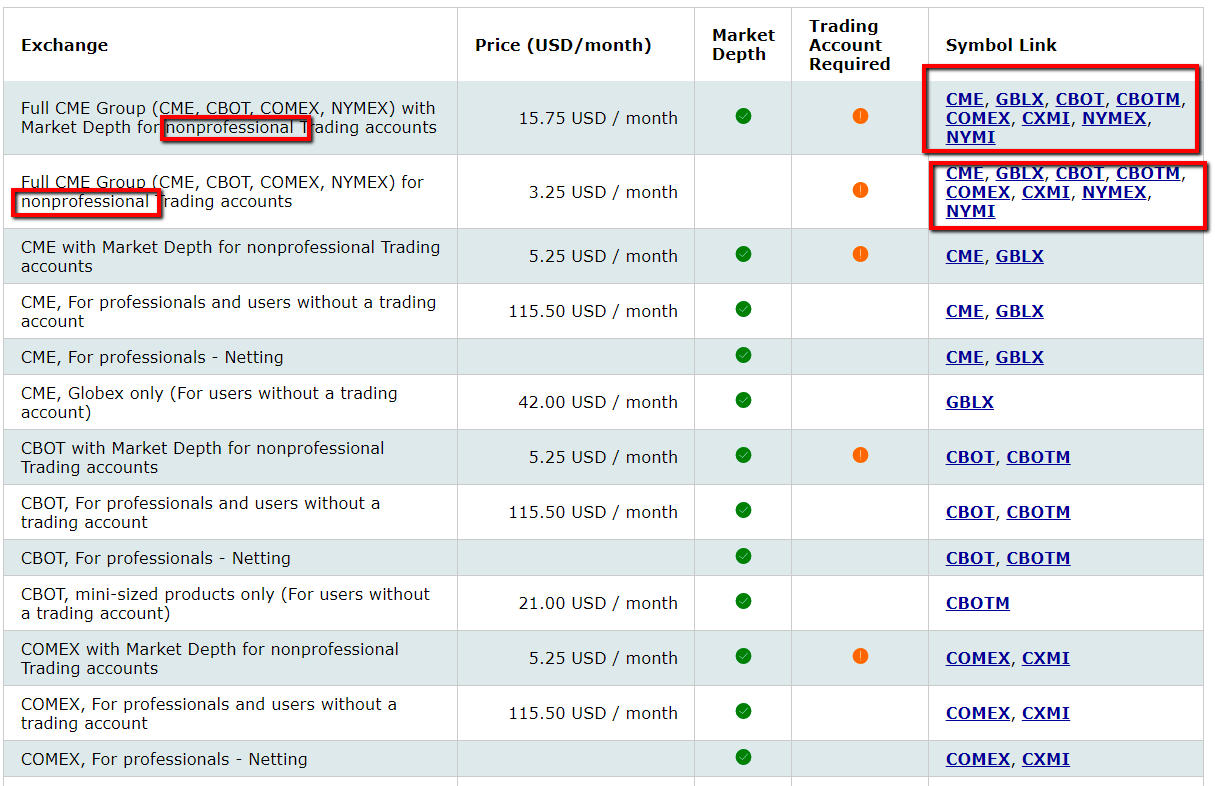Open GBLX link in the 3.25 USD row
The height and width of the screenshot is (786, 1215).
point(1019,173)
